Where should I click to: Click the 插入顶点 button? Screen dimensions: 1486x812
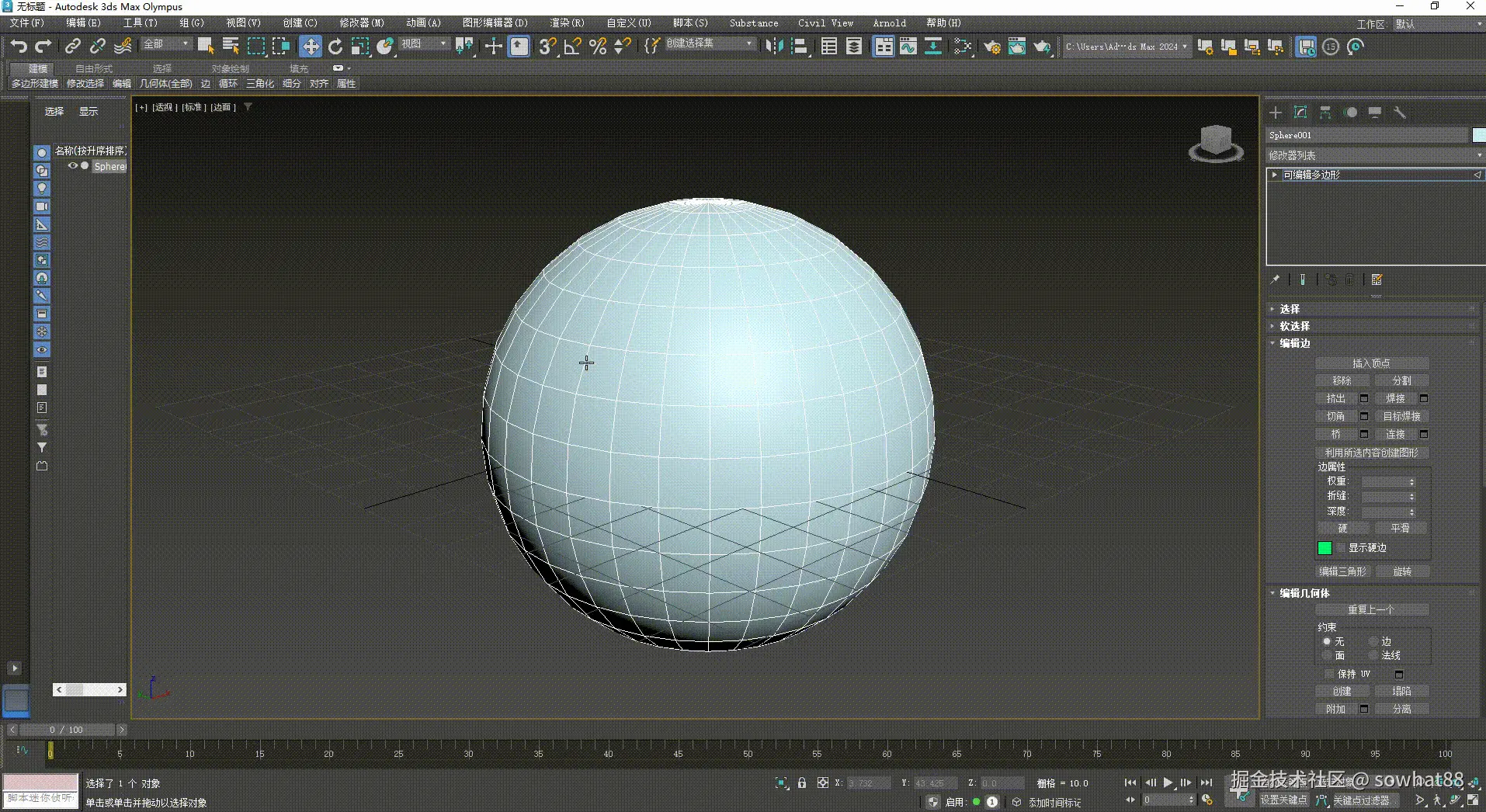1371,363
